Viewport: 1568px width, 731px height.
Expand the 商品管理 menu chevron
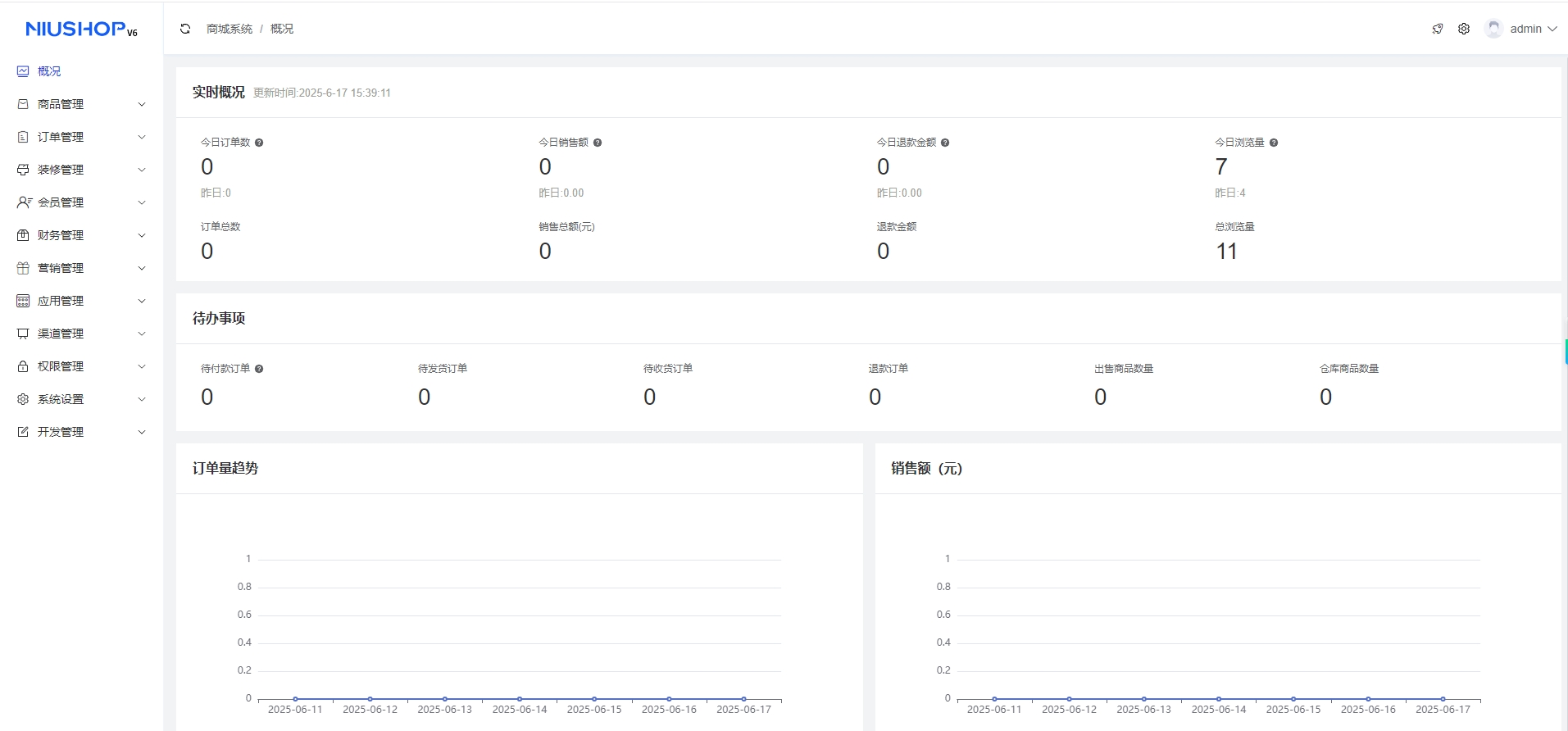point(142,104)
